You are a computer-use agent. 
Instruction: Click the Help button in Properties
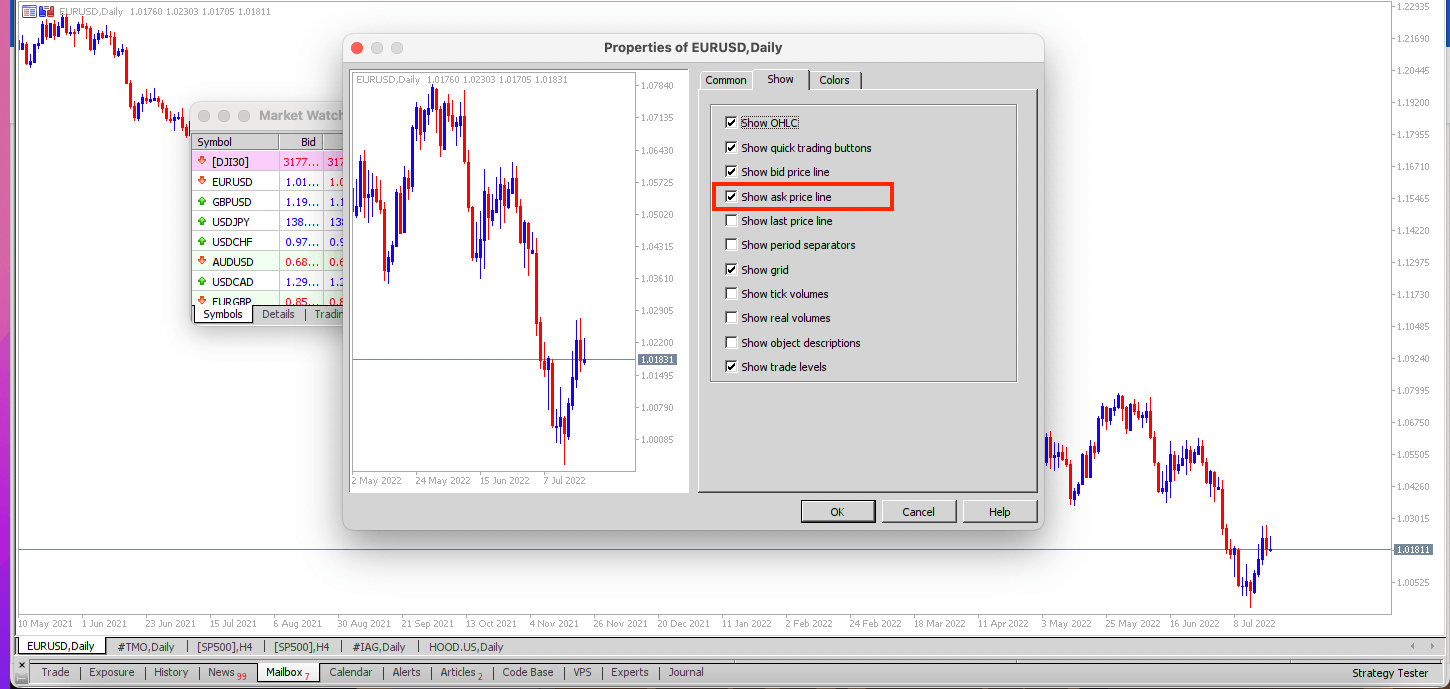coord(999,511)
